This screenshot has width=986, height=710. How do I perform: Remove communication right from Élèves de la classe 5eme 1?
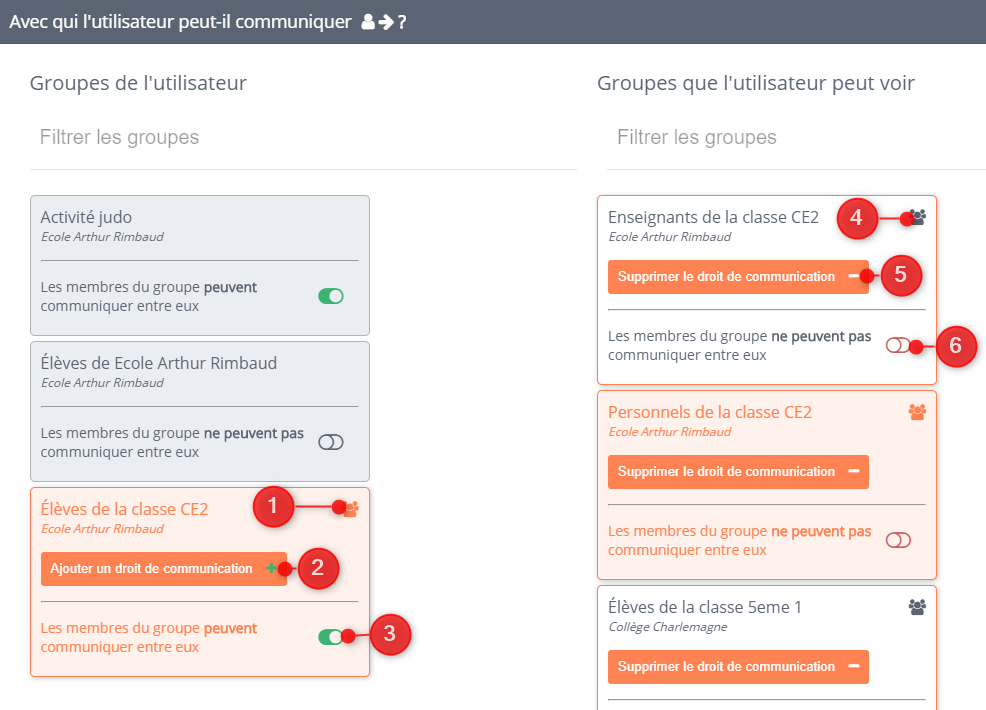point(738,666)
